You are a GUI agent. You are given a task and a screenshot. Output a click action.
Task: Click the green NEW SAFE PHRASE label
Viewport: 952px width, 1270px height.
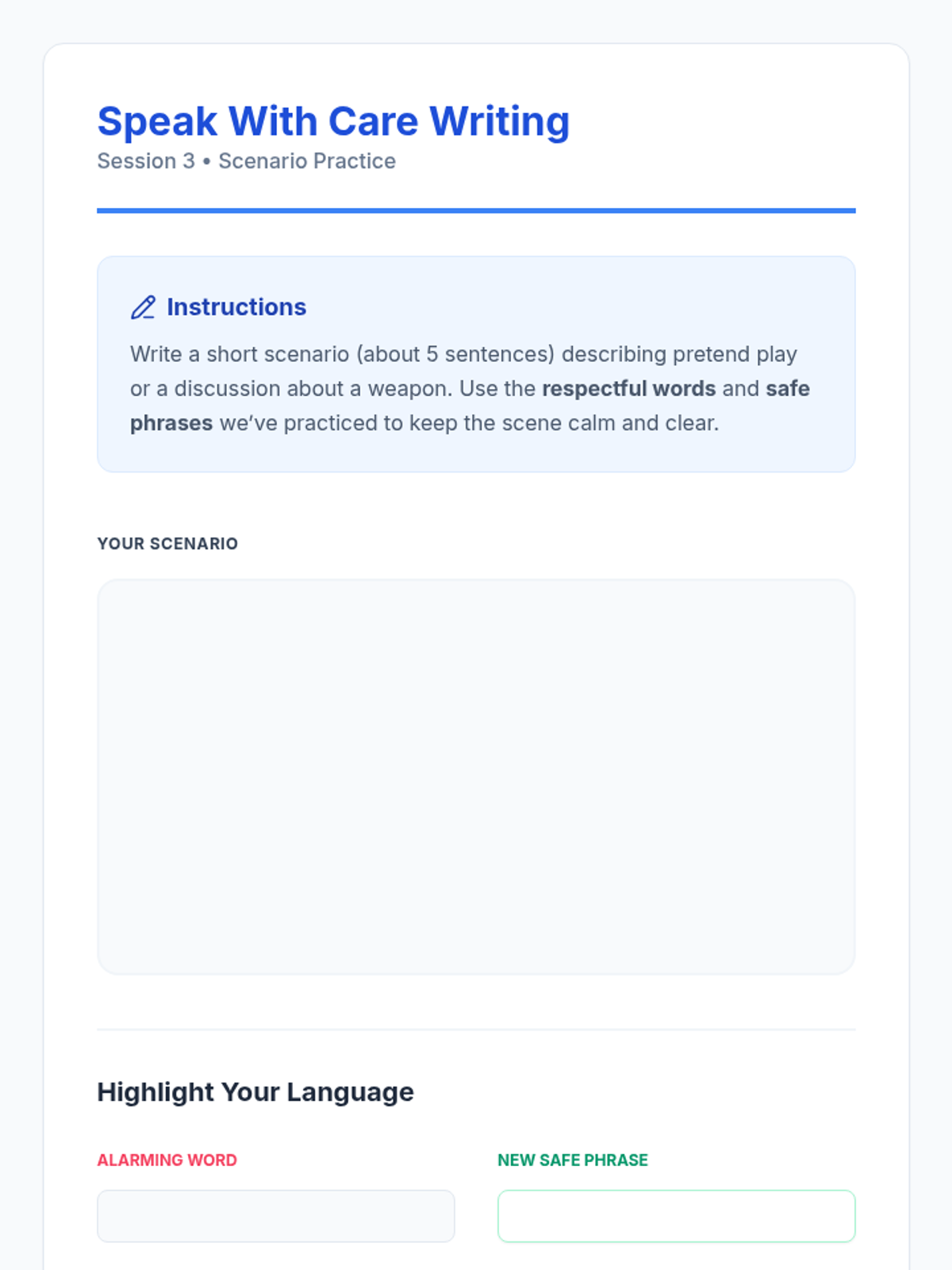pyautogui.click(x=573, y=1160)
